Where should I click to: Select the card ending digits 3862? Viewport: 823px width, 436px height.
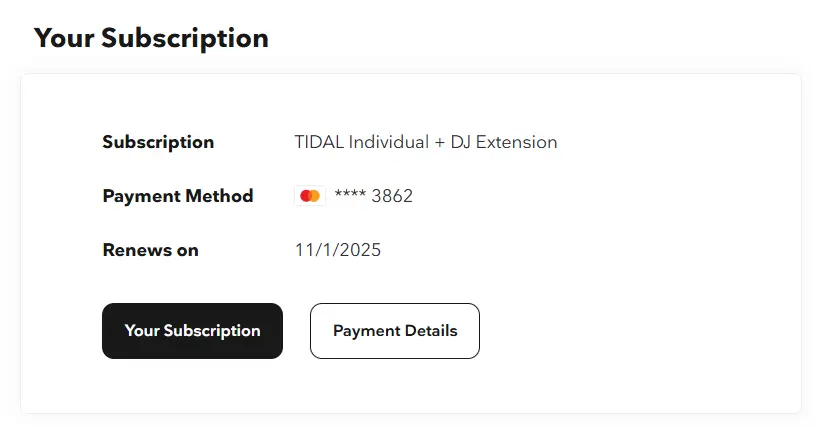click(x=392, y=196)
